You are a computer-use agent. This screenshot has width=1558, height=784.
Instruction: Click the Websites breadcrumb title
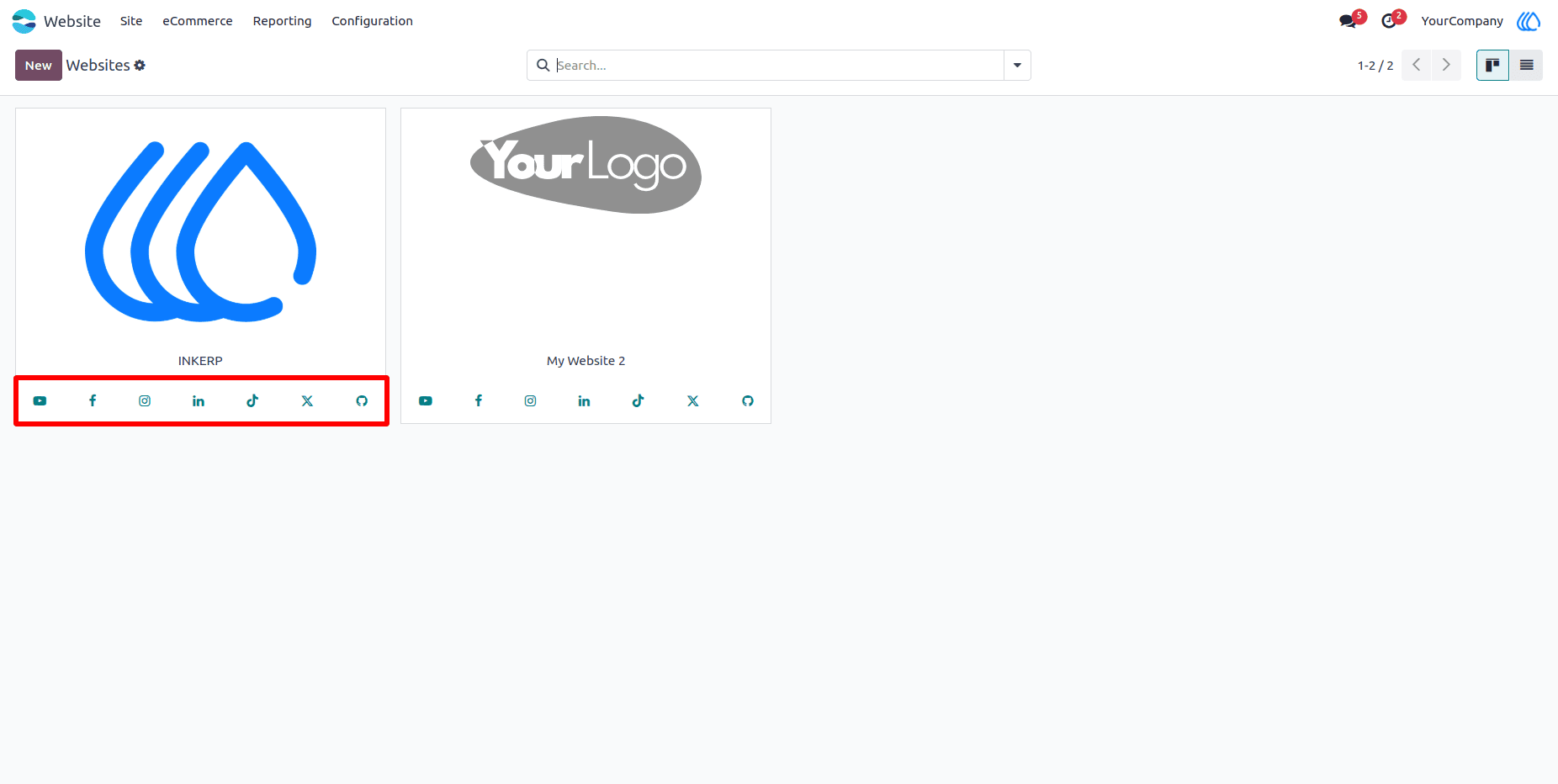[x=98, y=66]
